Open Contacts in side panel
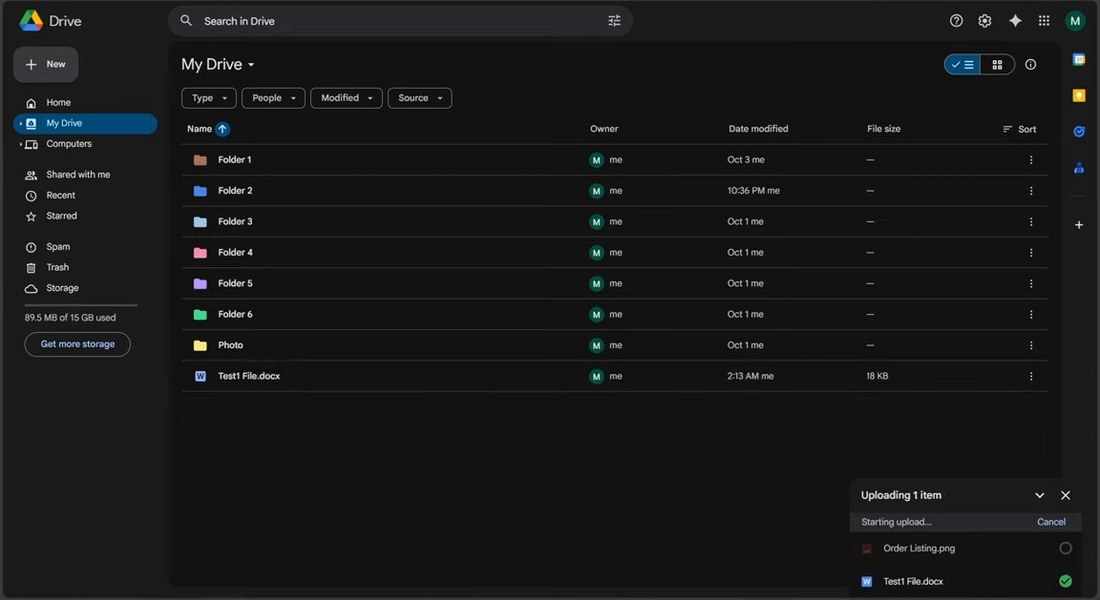Viewport: 1100px width, 600px height. (1079, 168)
